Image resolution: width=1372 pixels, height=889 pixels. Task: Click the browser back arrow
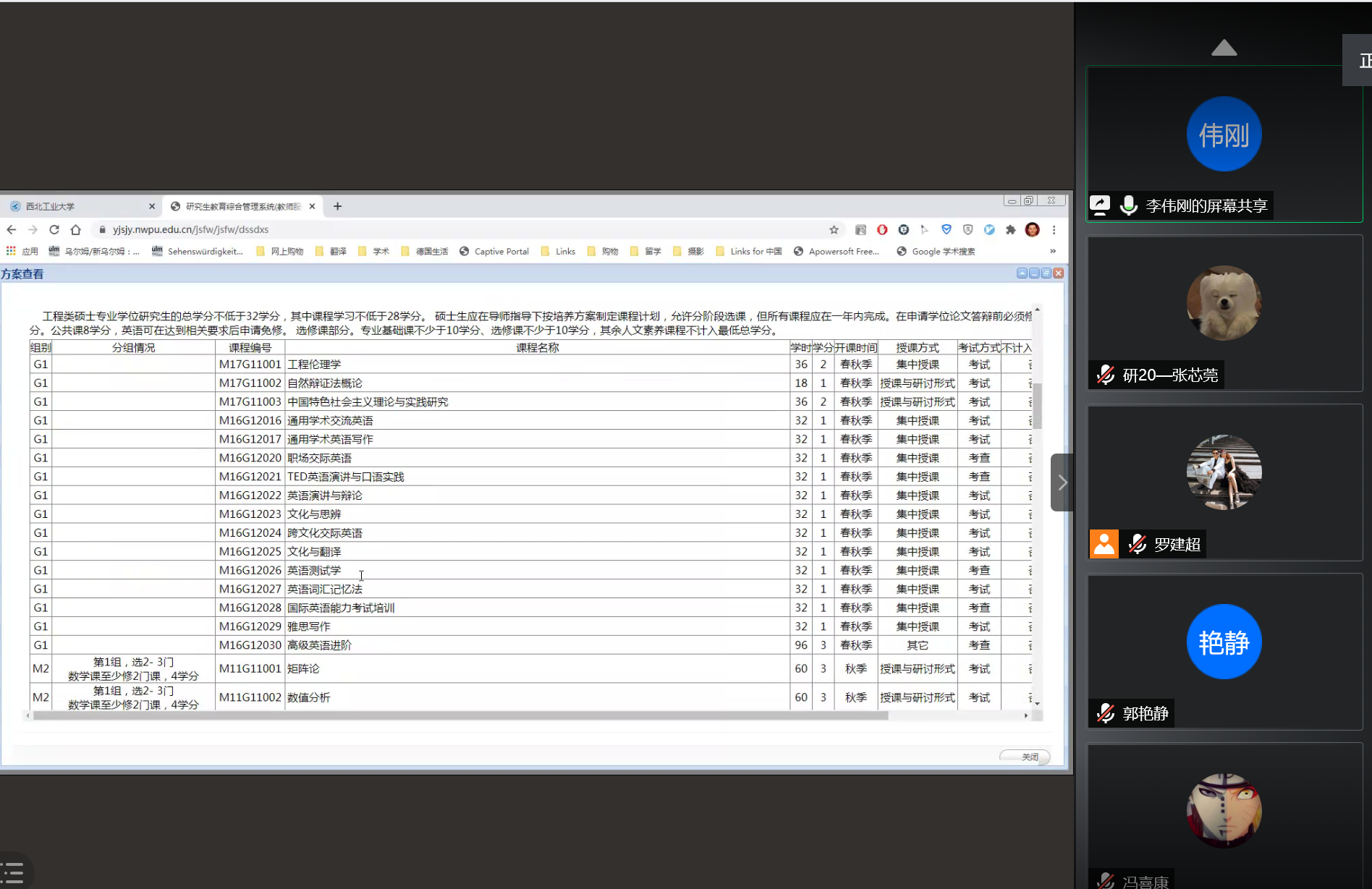click(12, 230)
